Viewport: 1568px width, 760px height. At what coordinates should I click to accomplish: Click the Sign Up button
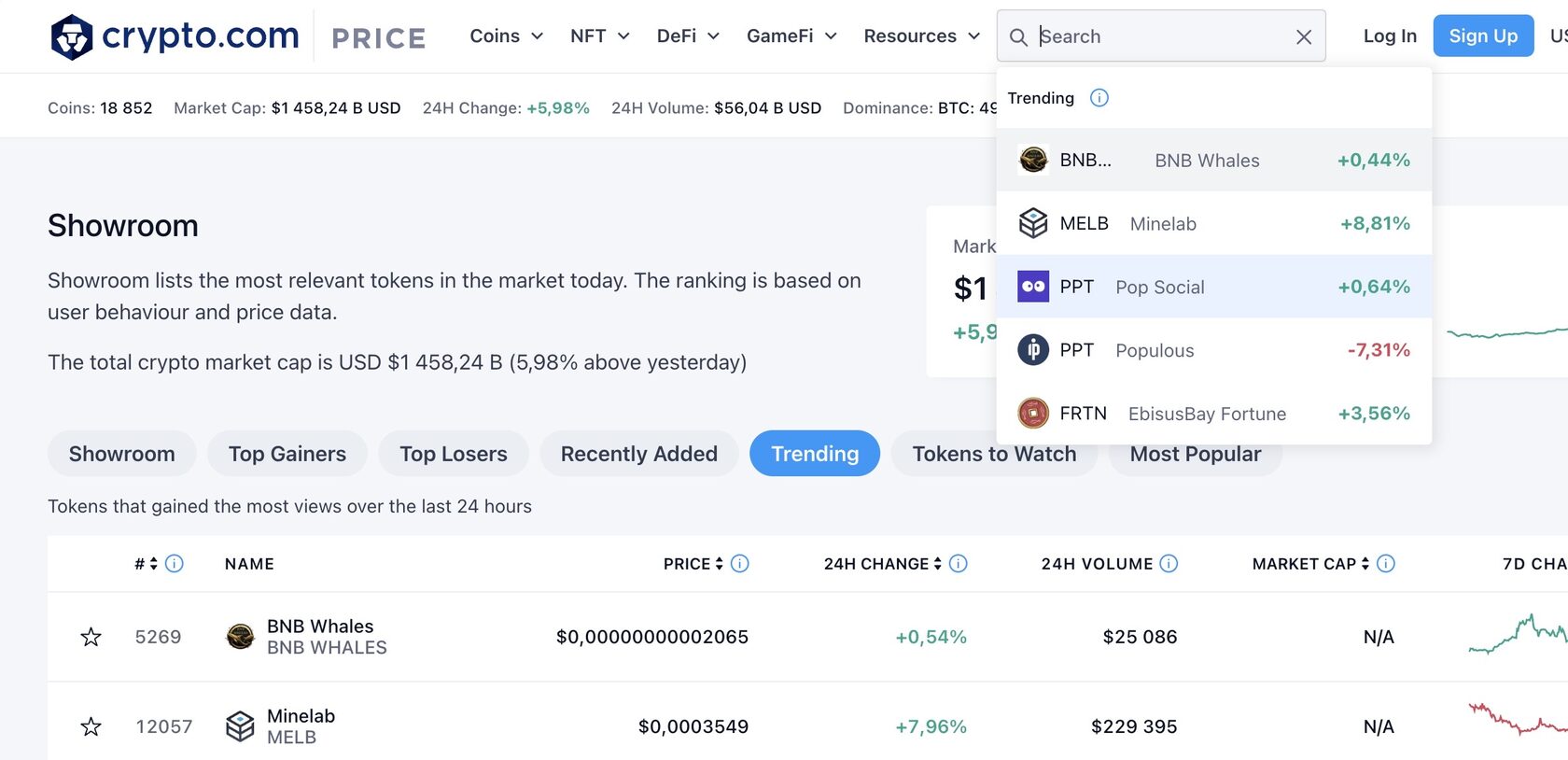click(1483, 36)
